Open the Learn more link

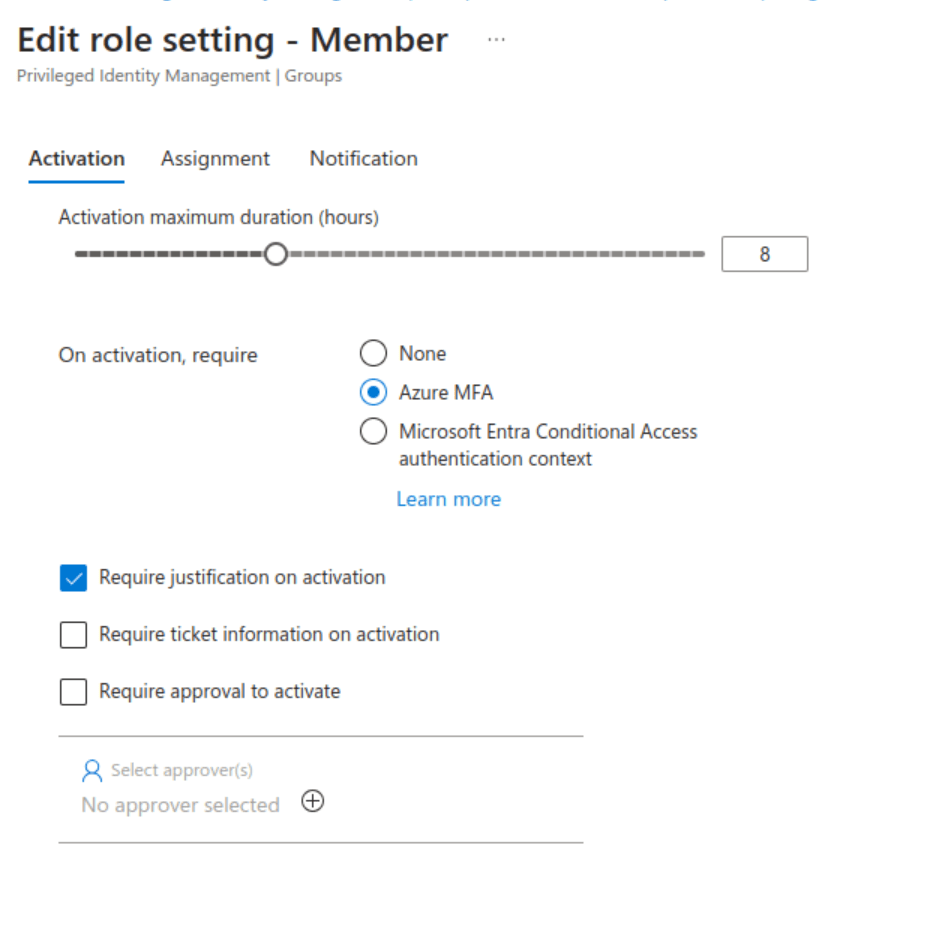(x=448, y=499)
